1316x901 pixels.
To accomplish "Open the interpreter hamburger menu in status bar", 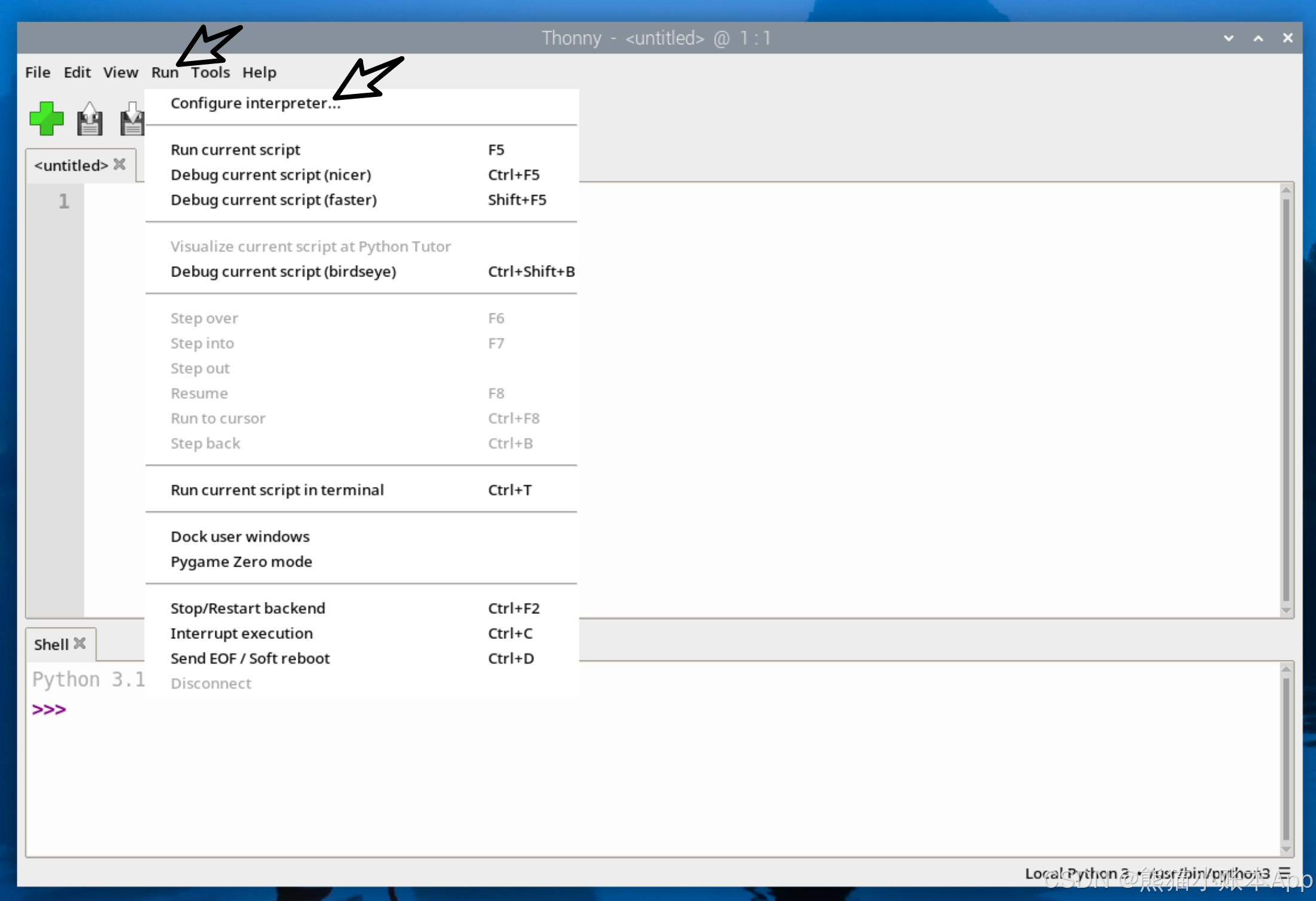I will [1284, 873].
